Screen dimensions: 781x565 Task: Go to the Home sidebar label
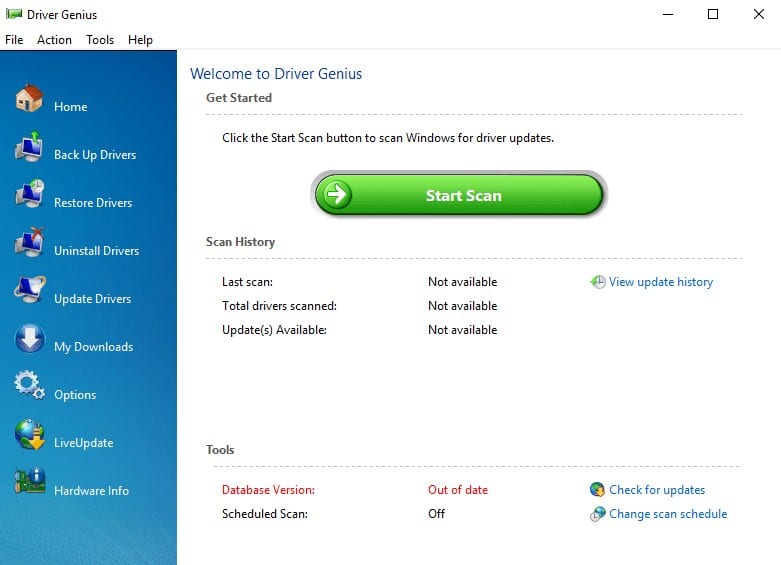(71, 107)
